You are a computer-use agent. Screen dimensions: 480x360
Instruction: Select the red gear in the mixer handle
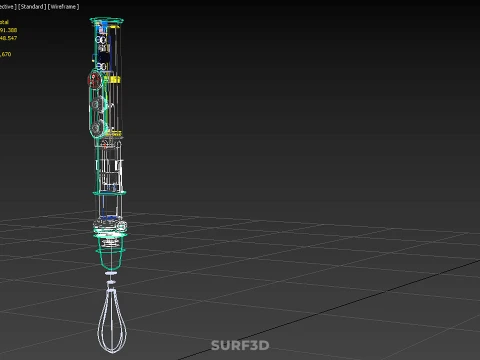coord(94,80)
